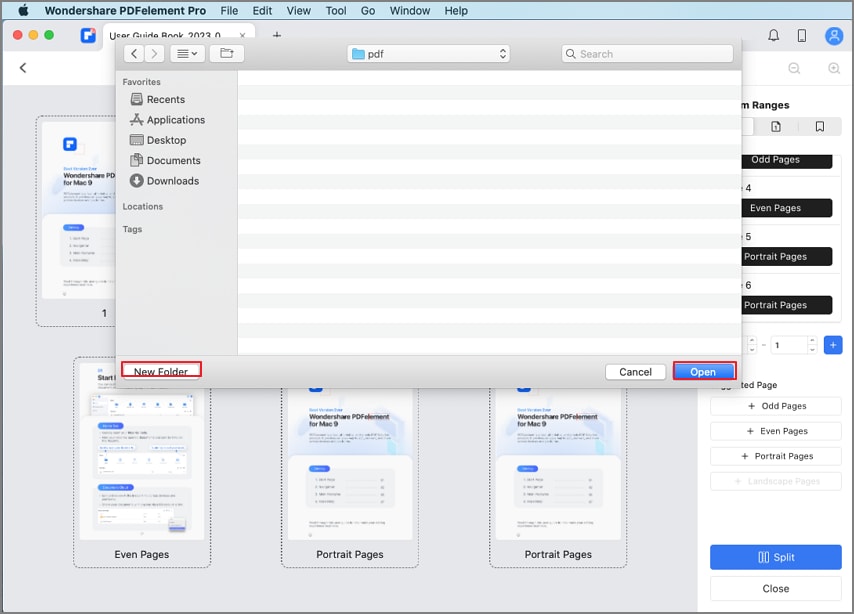Add a new tab with plus icon

pyautogui.click(x=277, y=35)
